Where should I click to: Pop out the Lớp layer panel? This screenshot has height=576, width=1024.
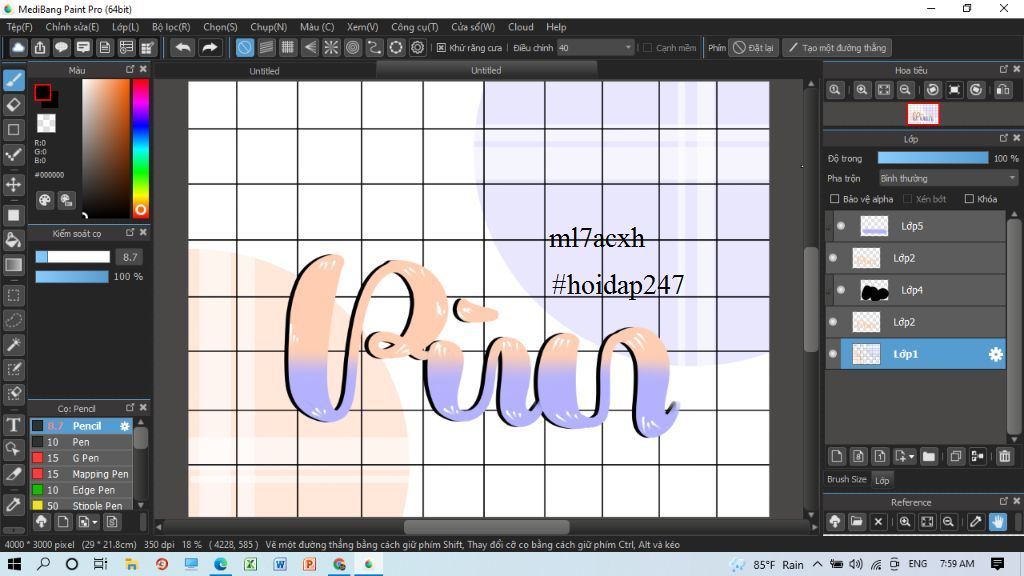(1004, 138)
